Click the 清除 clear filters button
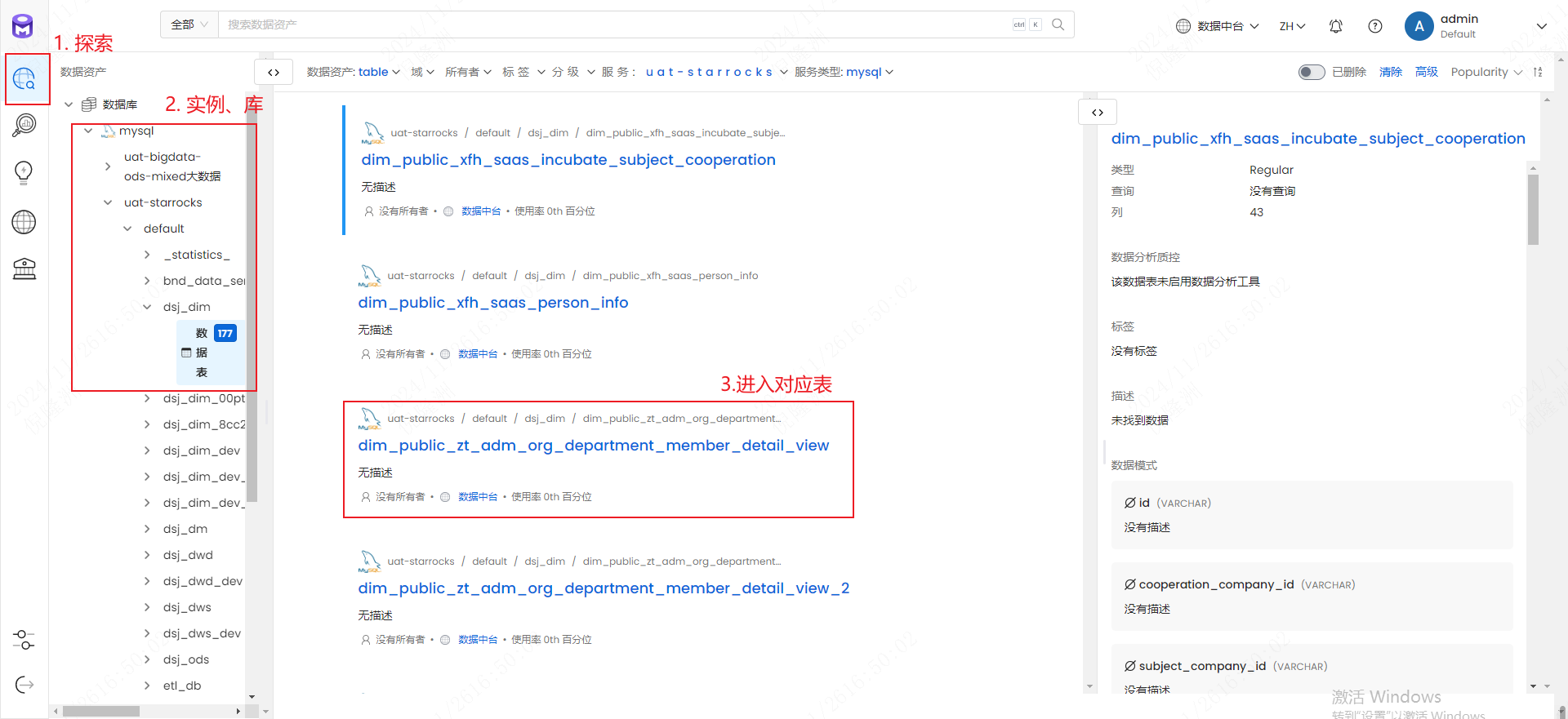Viewport: 1568px width, 719px height. [x=1390, y=72]
